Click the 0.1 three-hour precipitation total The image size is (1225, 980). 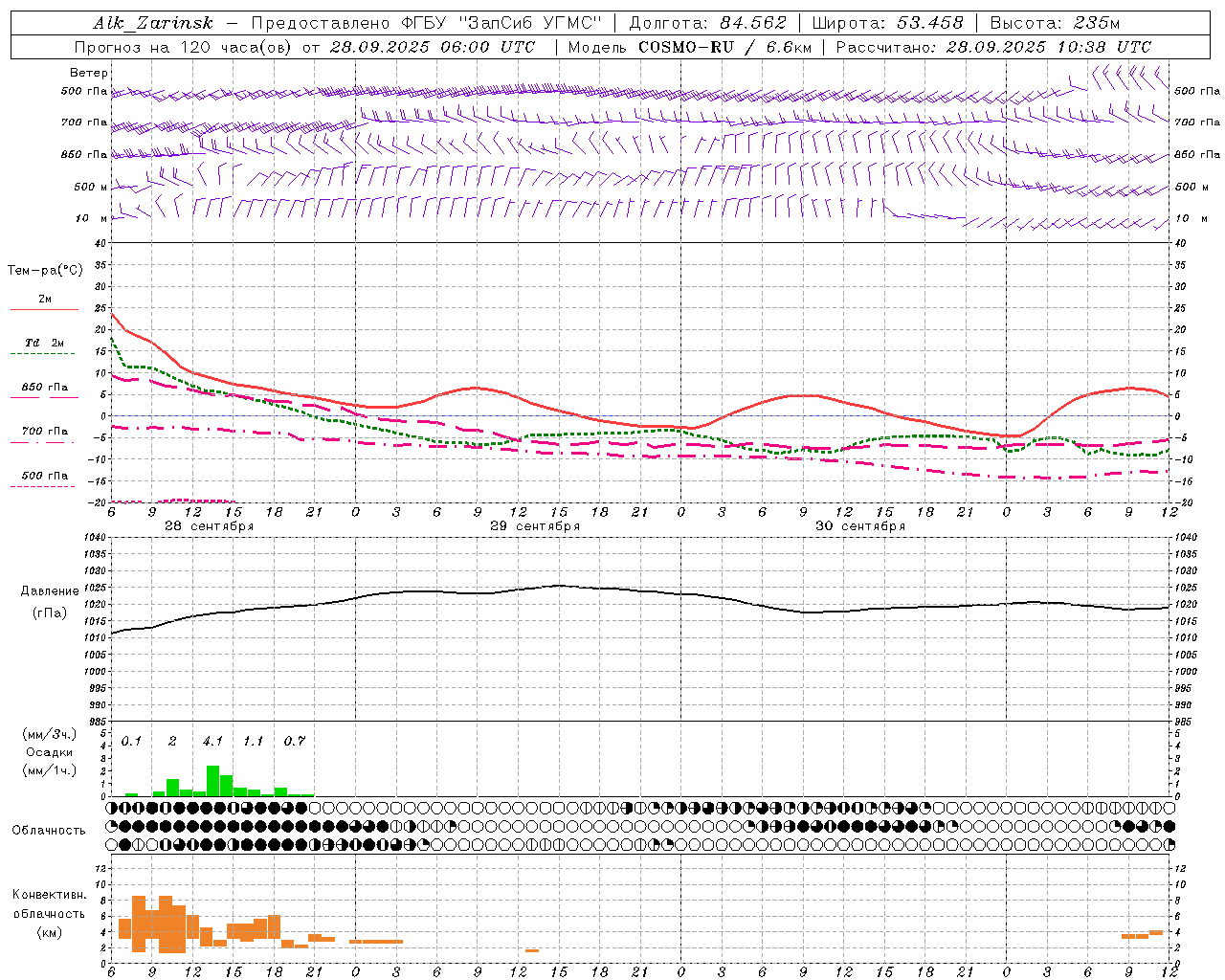(x=131, y=741)
